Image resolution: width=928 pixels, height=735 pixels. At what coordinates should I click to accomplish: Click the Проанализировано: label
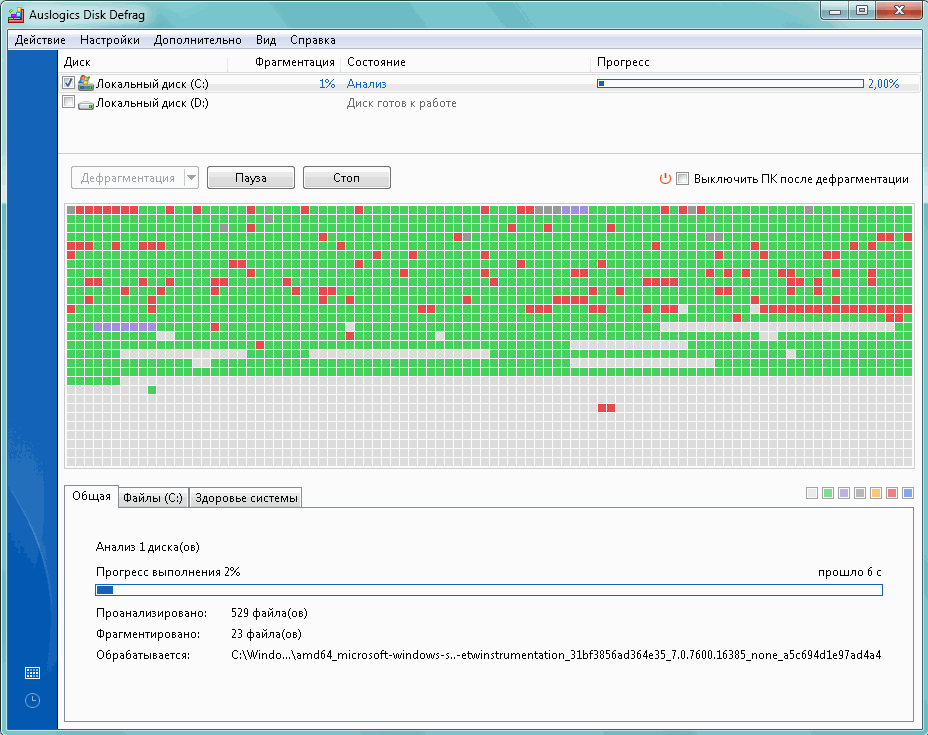click(152, 612)
